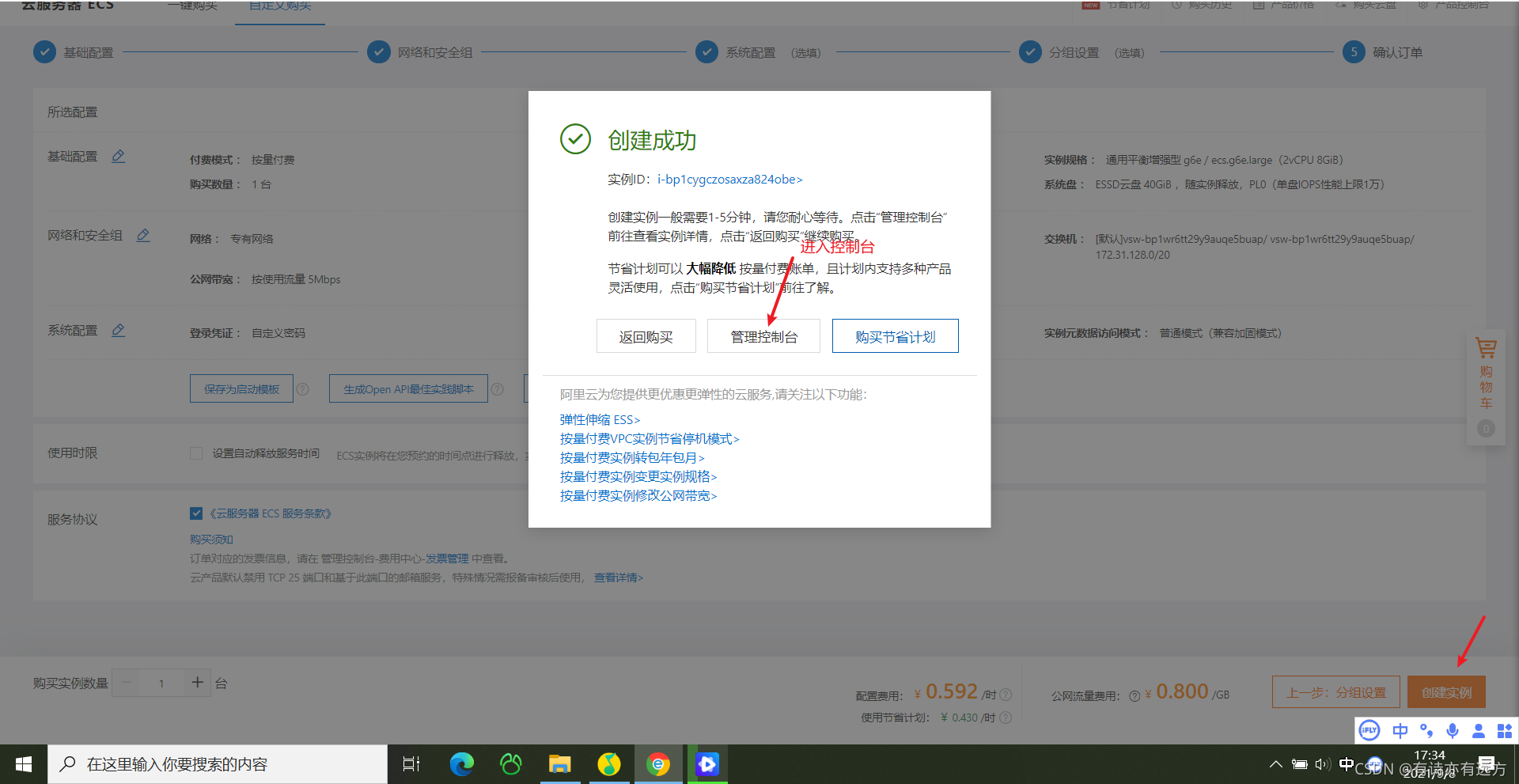Launch Chrome from the taskbar
1519x784 pixels.
pos(658,763)
